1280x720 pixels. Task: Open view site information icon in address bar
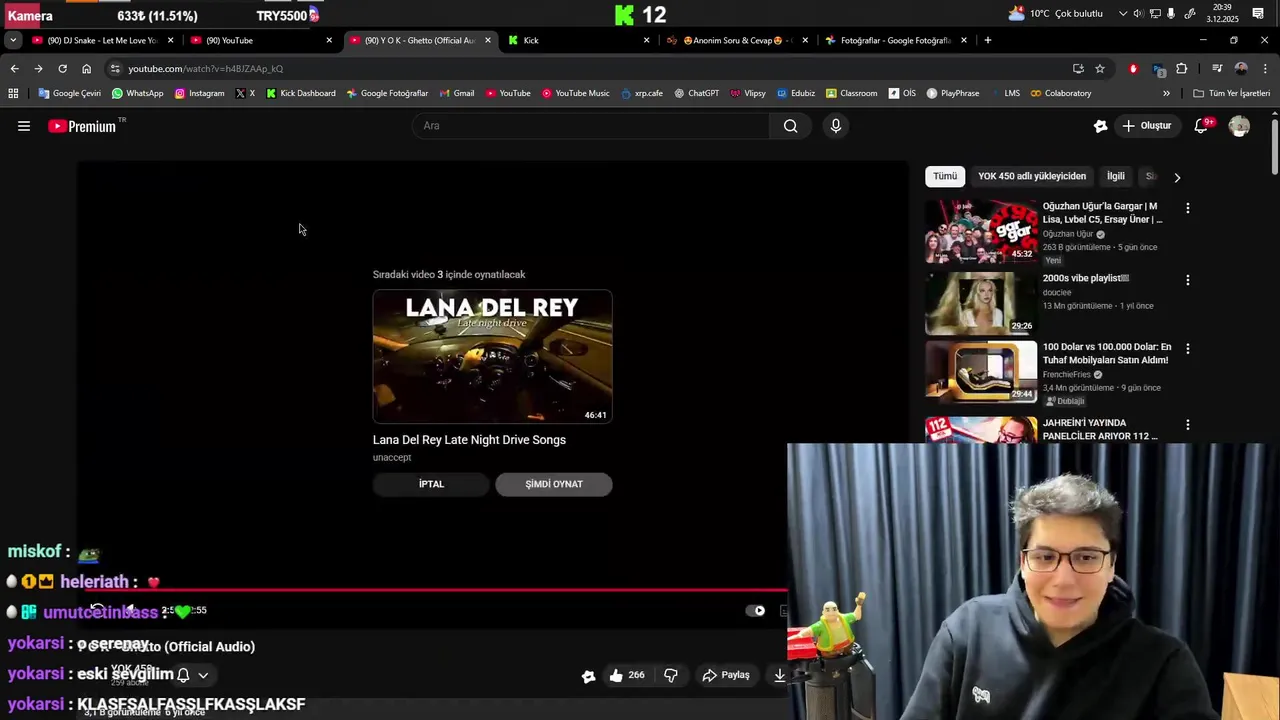(x=115, y=68)
